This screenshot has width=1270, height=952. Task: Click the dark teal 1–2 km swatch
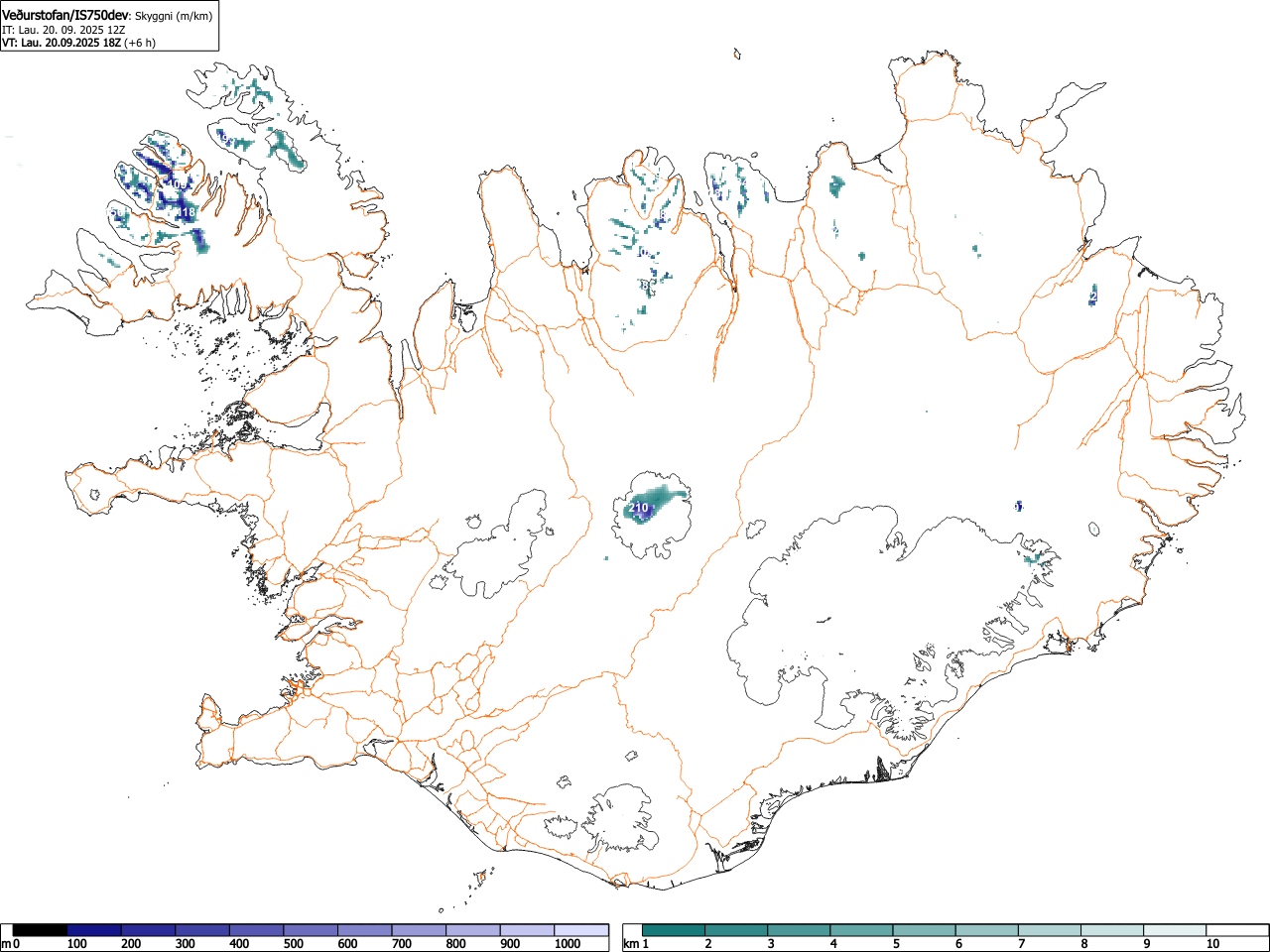[675, 930]
